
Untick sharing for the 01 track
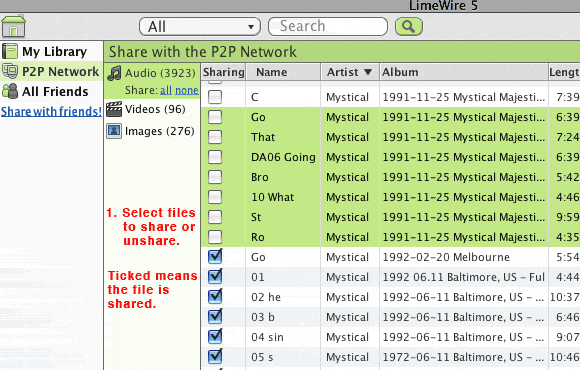click(x=215, y=276)
